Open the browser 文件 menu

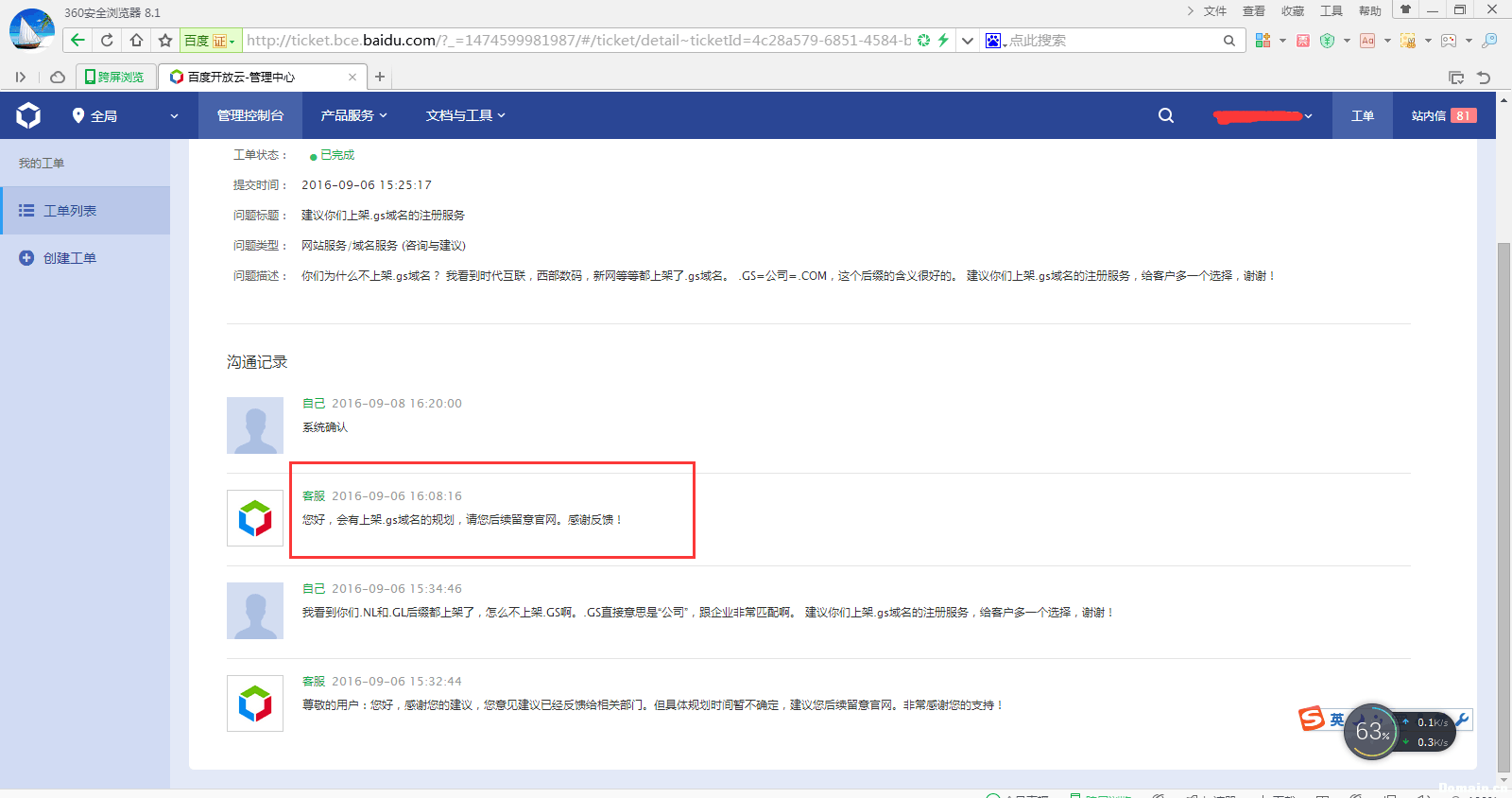(1214, 11)
